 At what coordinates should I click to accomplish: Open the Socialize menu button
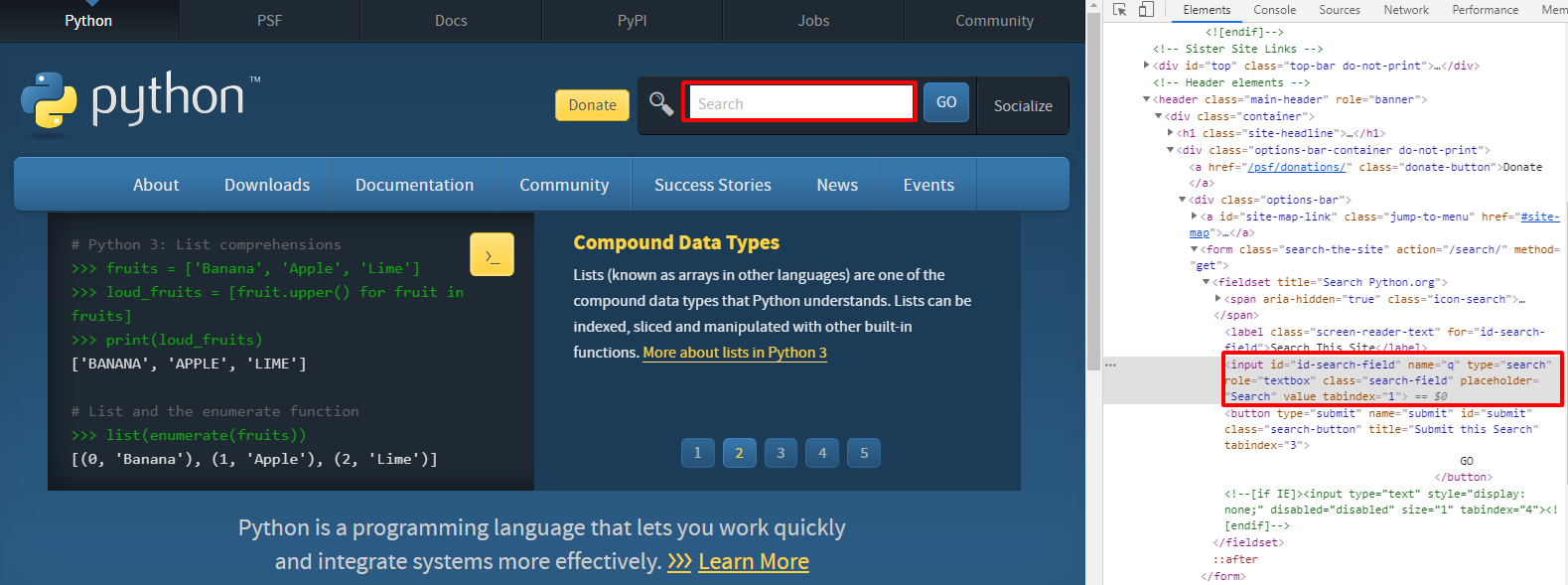(x=1023, y=106)
